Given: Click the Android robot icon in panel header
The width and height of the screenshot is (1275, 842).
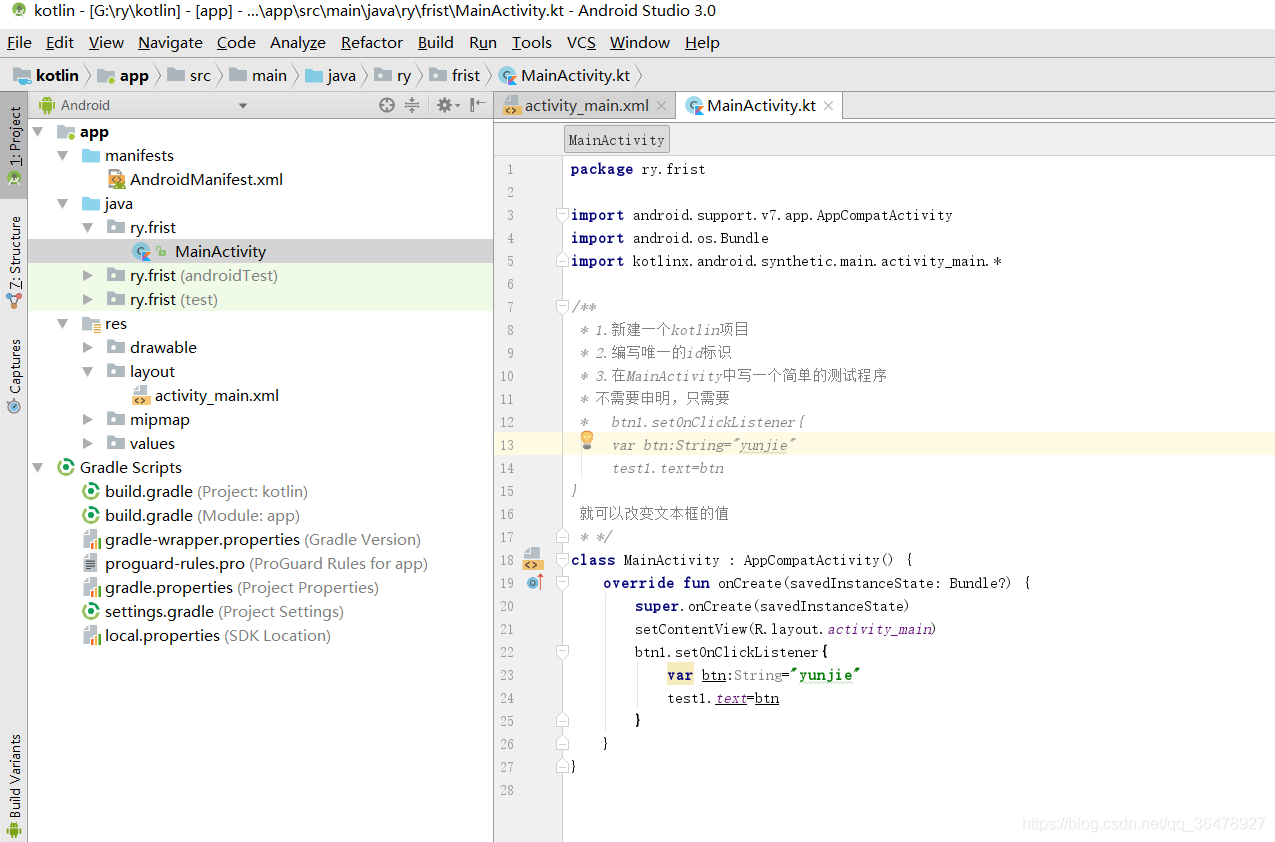Looking at the screenshot, I should pos(46,105).
